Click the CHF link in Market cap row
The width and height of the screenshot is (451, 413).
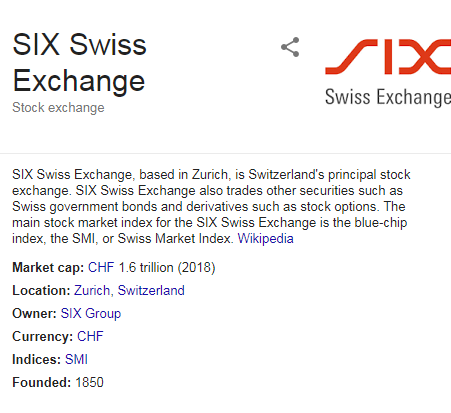click(x=101, y=268)
